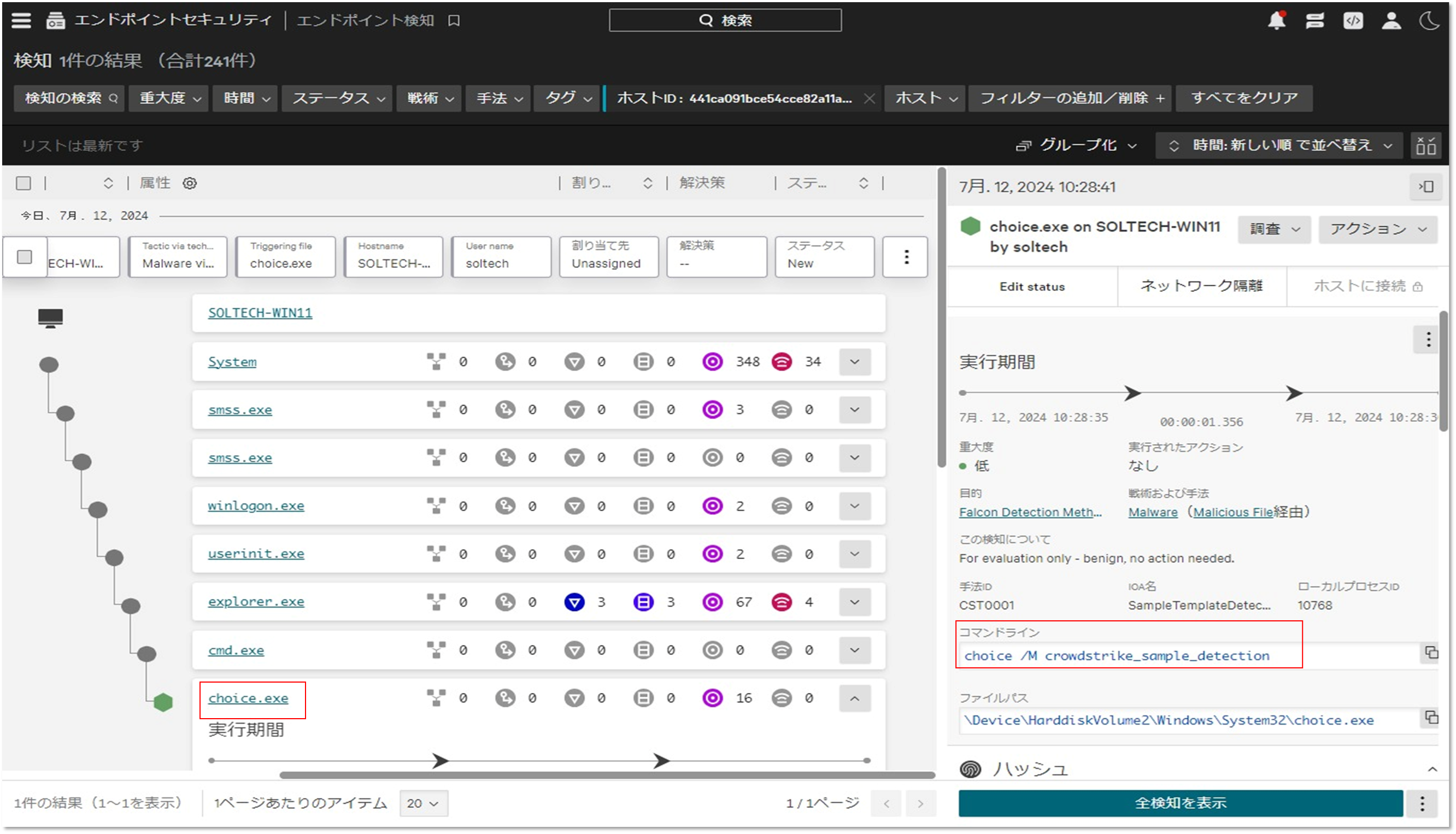Screen dimensions: 1456x834
Task: Collapse the ハッシュ section
Action: point(1432,770)
